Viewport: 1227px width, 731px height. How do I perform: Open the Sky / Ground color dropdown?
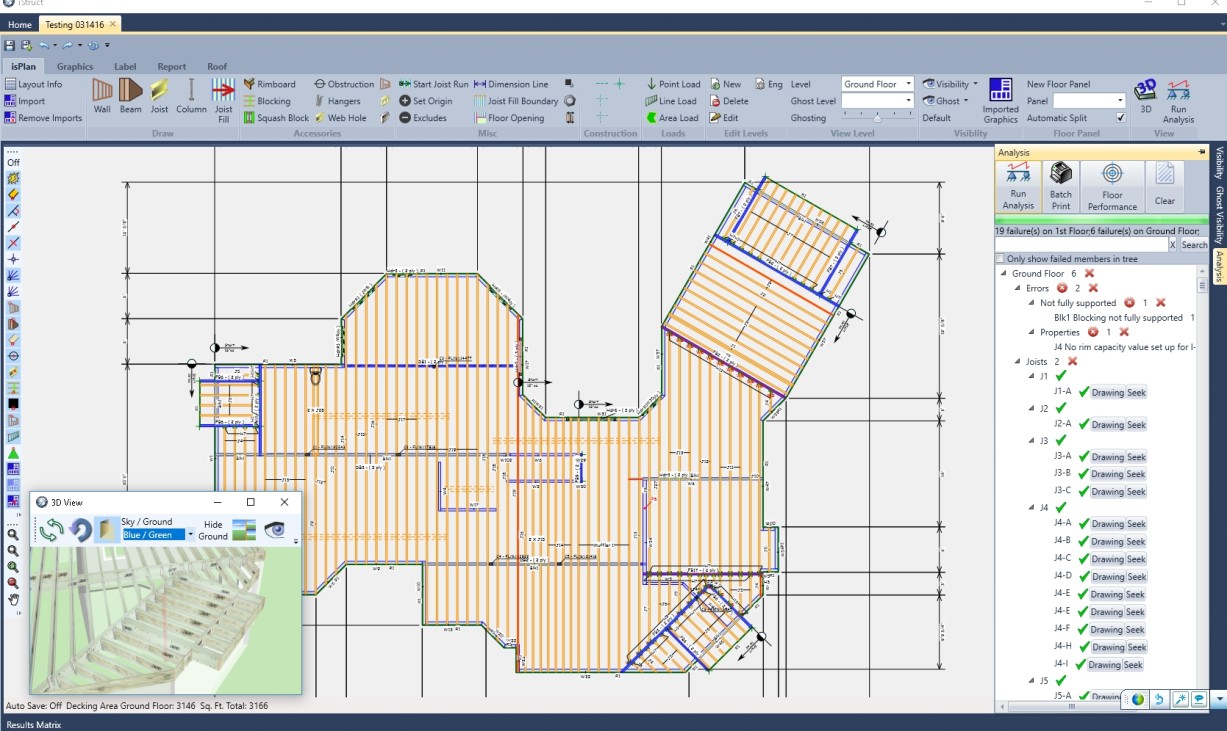(190, 535)
